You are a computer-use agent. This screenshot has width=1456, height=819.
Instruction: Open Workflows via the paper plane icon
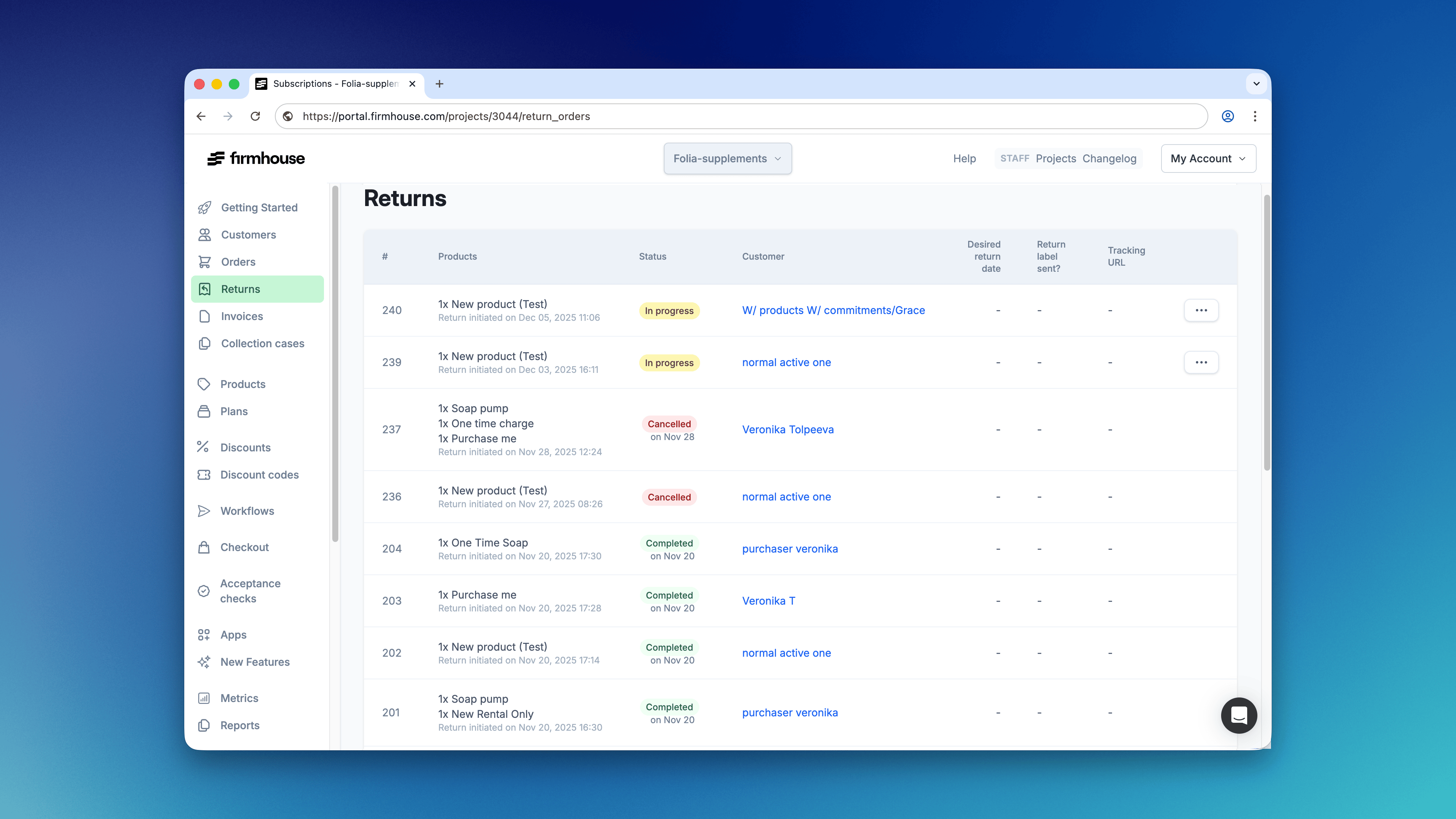[205, 511]
